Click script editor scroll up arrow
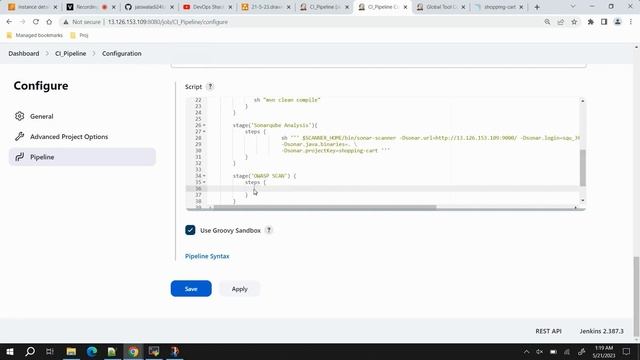The image size is (640, 360). click(582, 101)
